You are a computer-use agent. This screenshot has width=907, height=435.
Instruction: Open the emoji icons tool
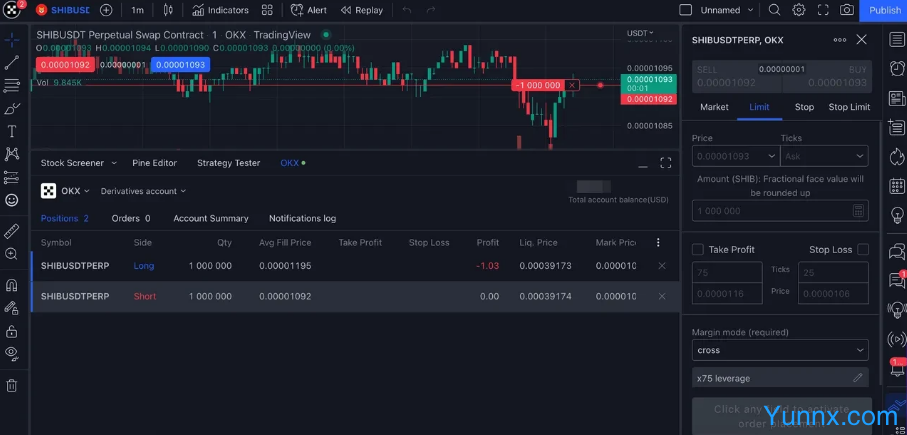(x=12, y=200)
